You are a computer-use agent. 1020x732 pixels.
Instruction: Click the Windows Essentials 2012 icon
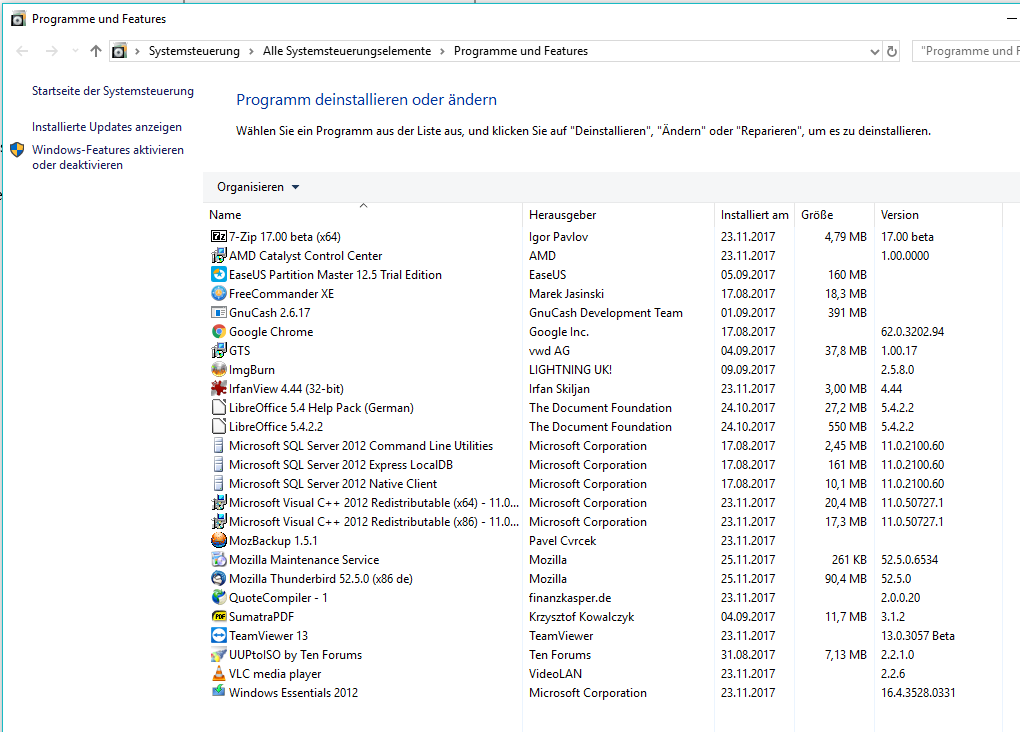tap(219, 692)
